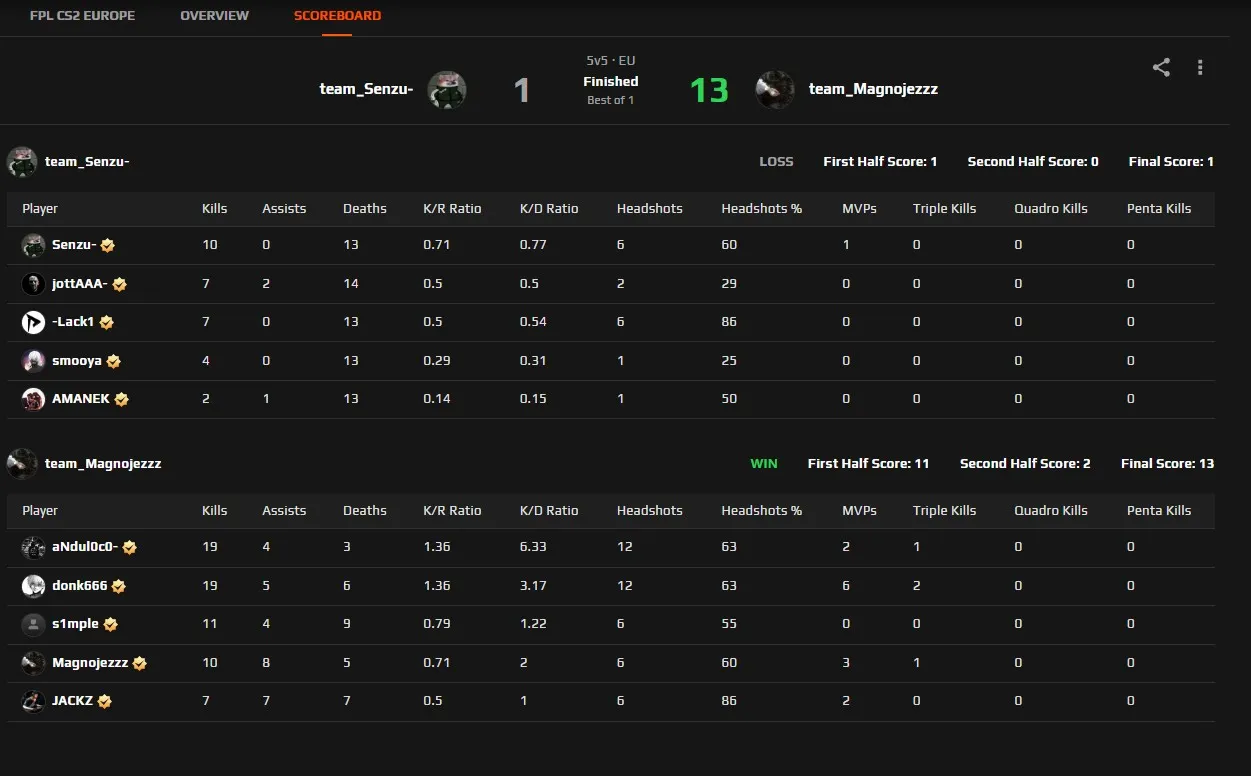
Task: Open Magnojezzz player profile link
Action: [90, 662]
